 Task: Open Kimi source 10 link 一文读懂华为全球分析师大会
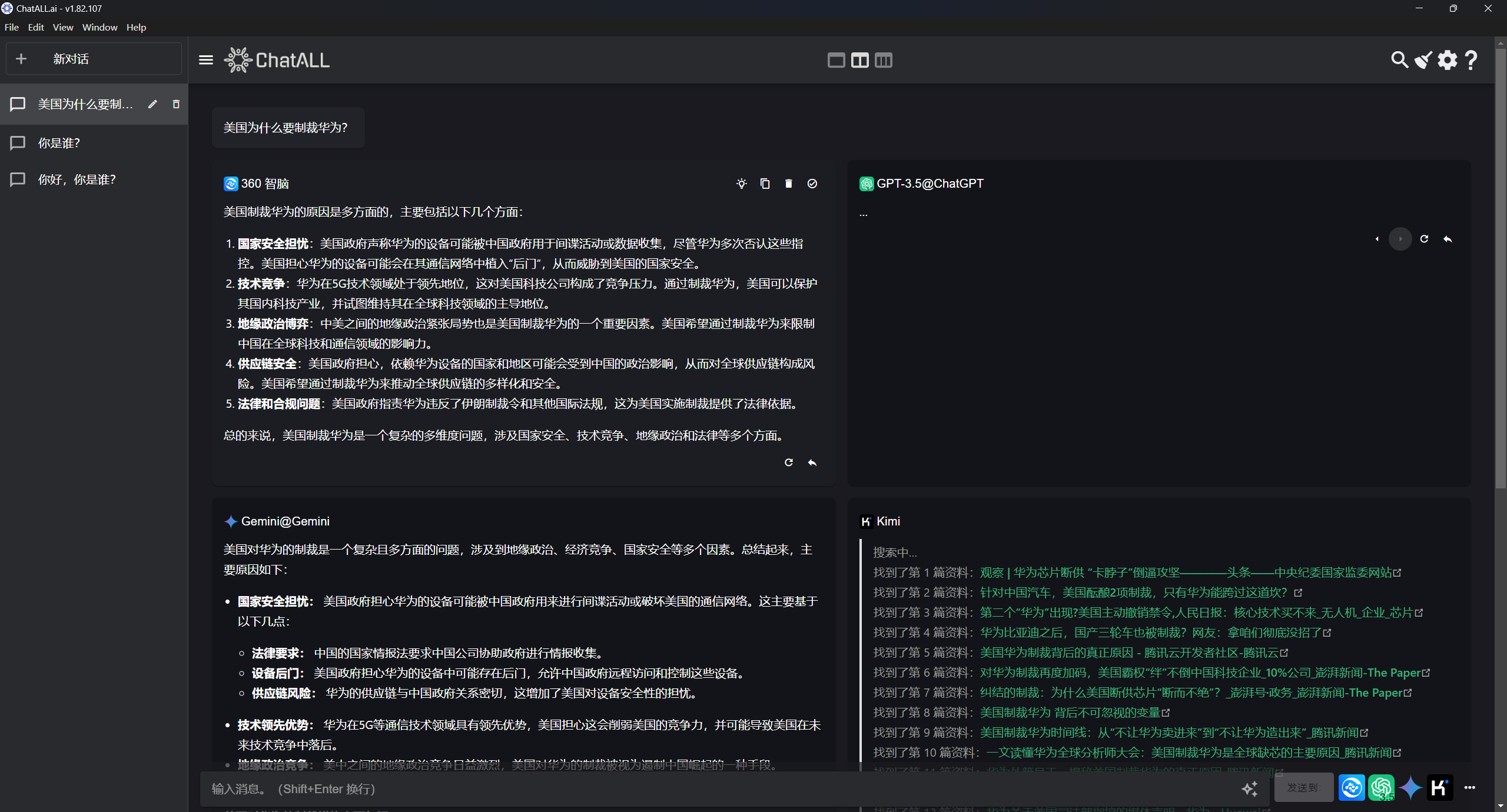[x=1193, y=753]
